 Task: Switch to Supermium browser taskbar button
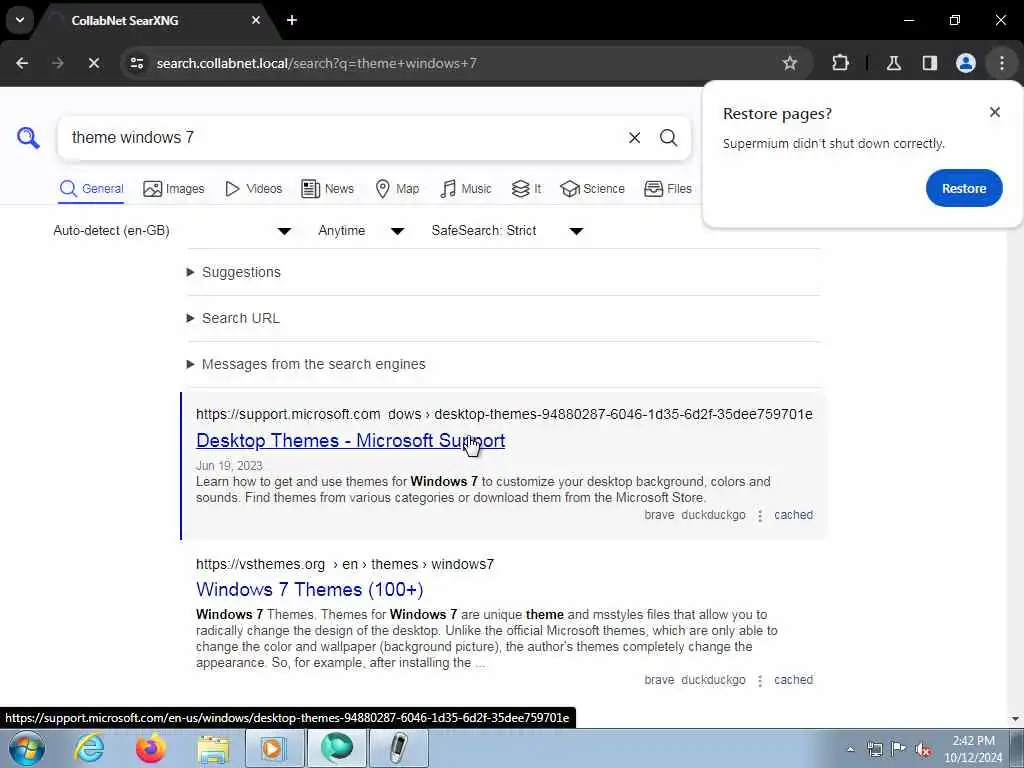pos(337,748)
